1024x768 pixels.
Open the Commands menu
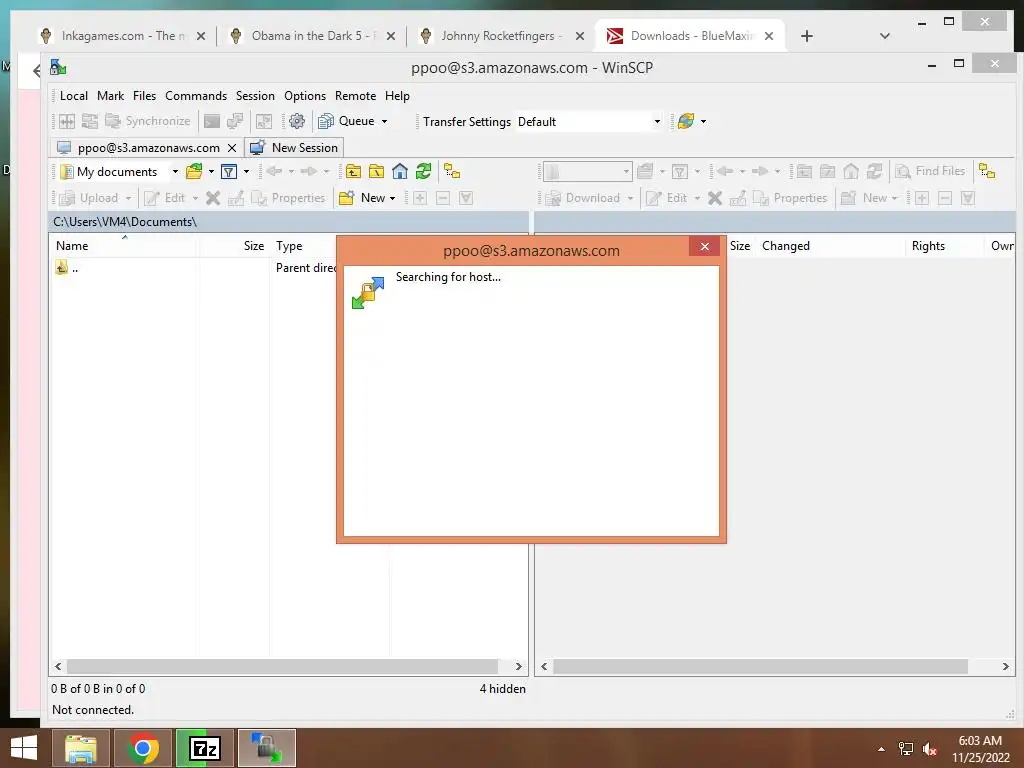coord(196,96)
